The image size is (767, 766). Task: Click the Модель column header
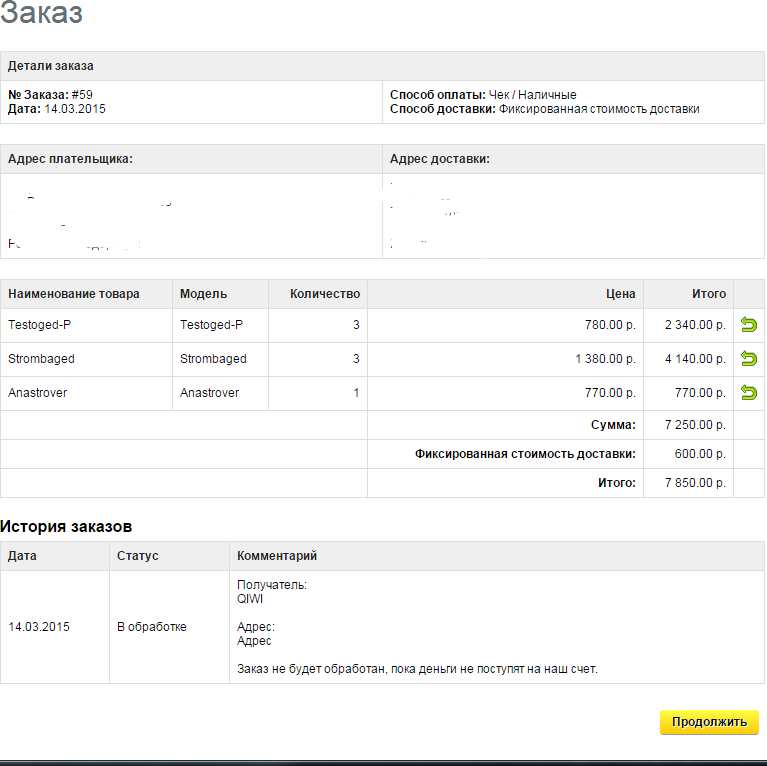coord(203,294)
